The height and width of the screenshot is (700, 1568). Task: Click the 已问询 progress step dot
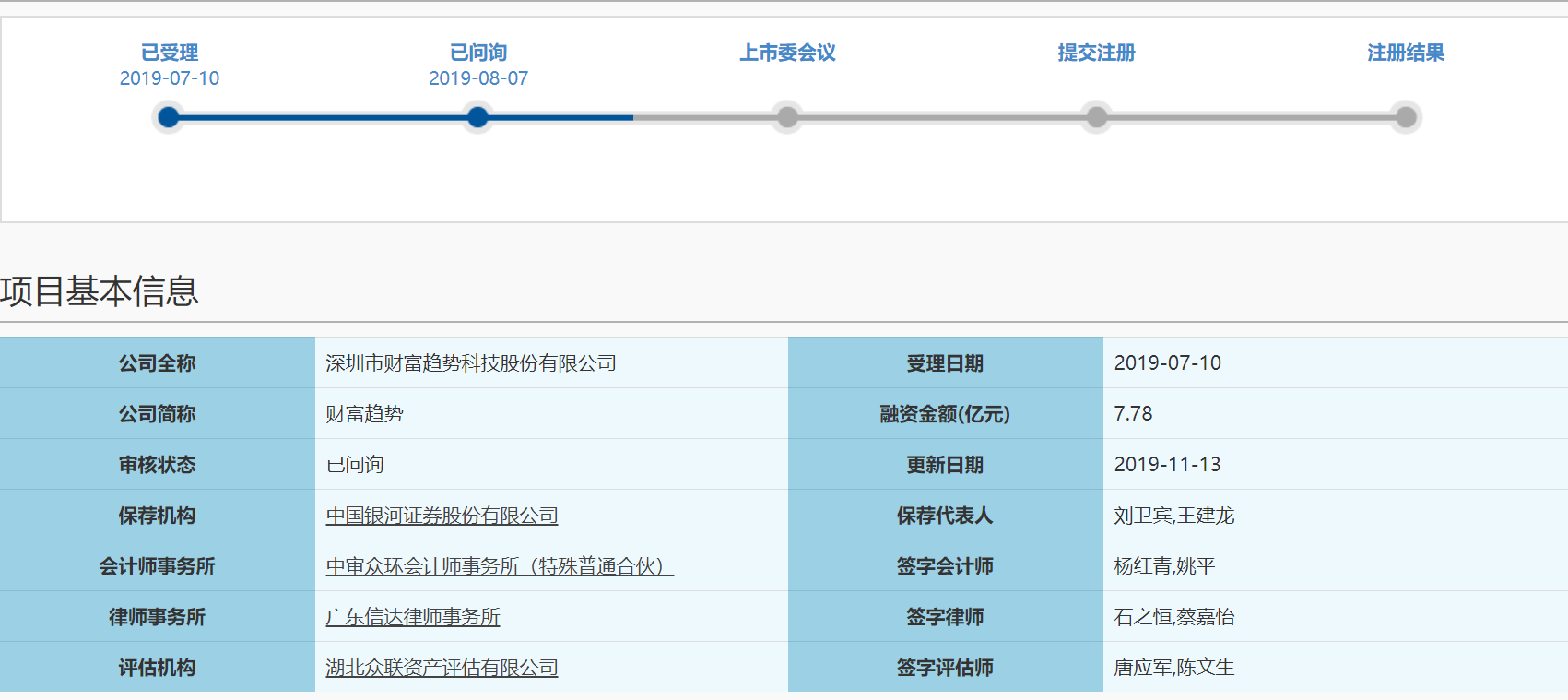(x=477, y=117)
